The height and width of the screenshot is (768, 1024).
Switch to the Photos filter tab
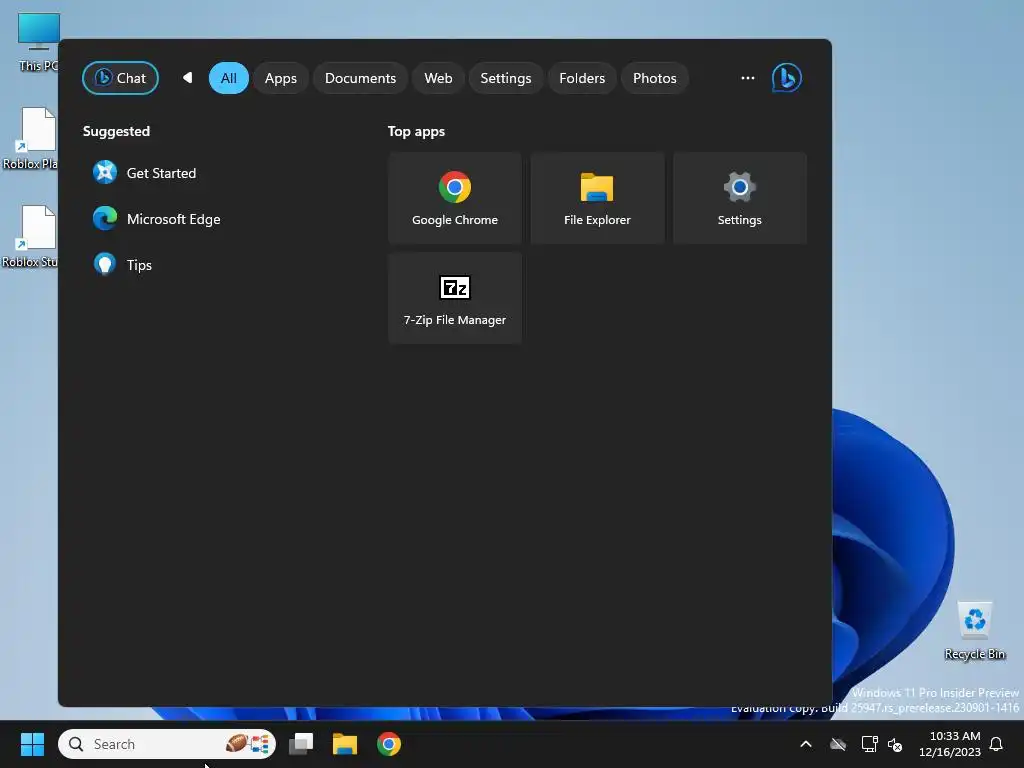tap(654, 78)
